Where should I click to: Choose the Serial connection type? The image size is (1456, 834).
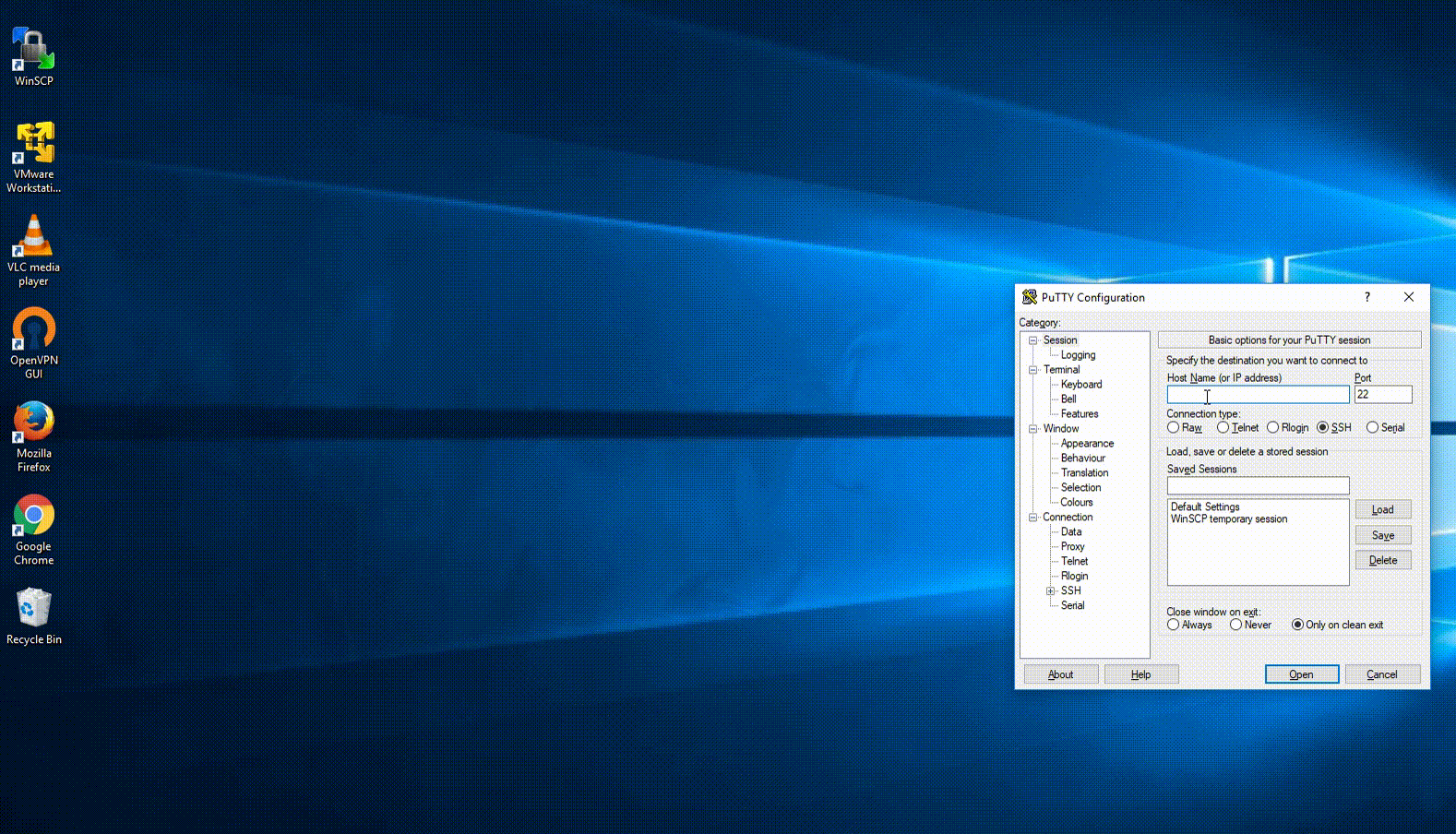point(1372,427)
